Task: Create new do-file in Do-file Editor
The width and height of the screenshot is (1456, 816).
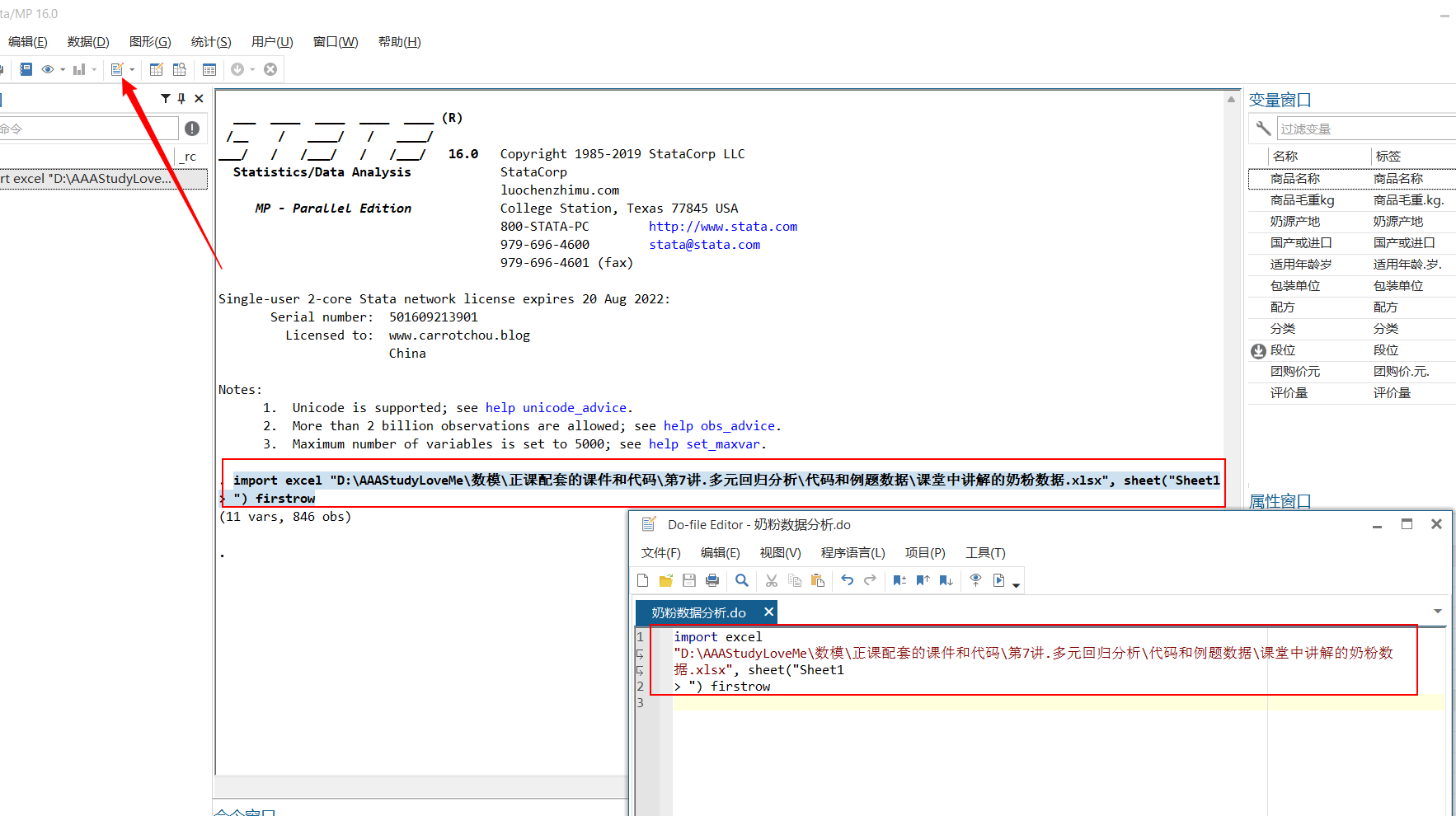Action: (x=643, y=581)
